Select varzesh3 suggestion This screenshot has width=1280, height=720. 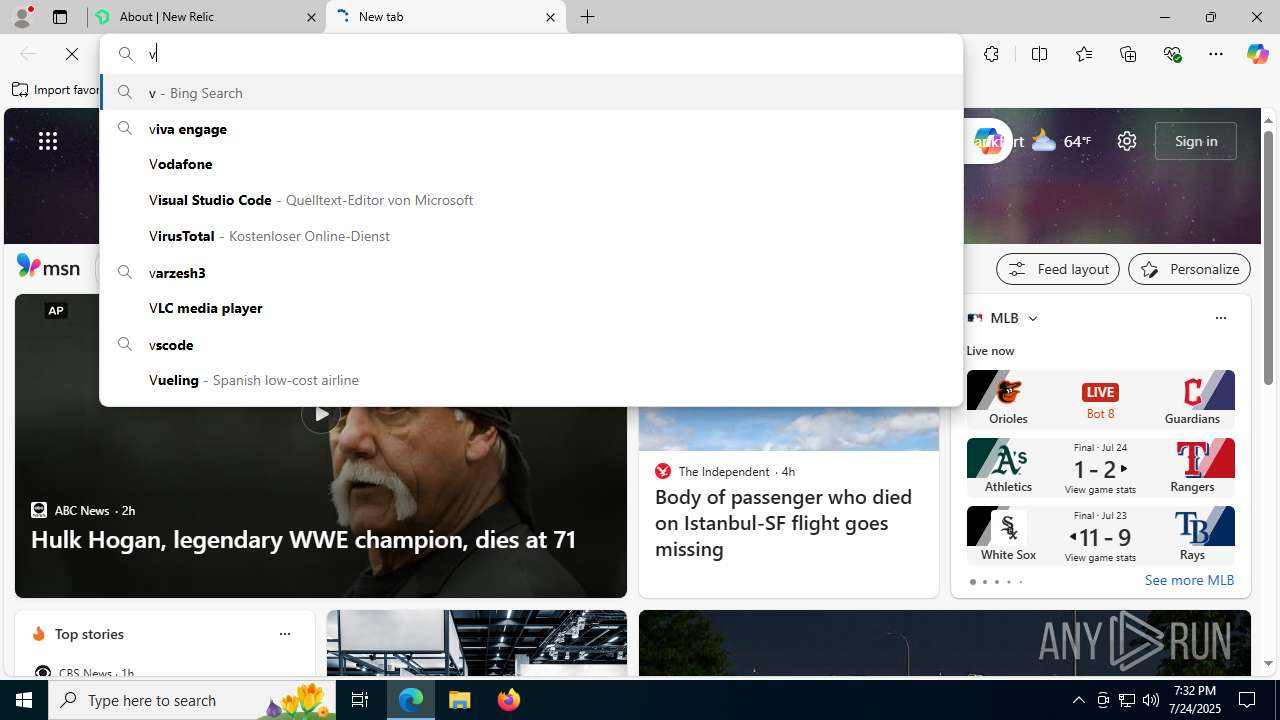531,272
